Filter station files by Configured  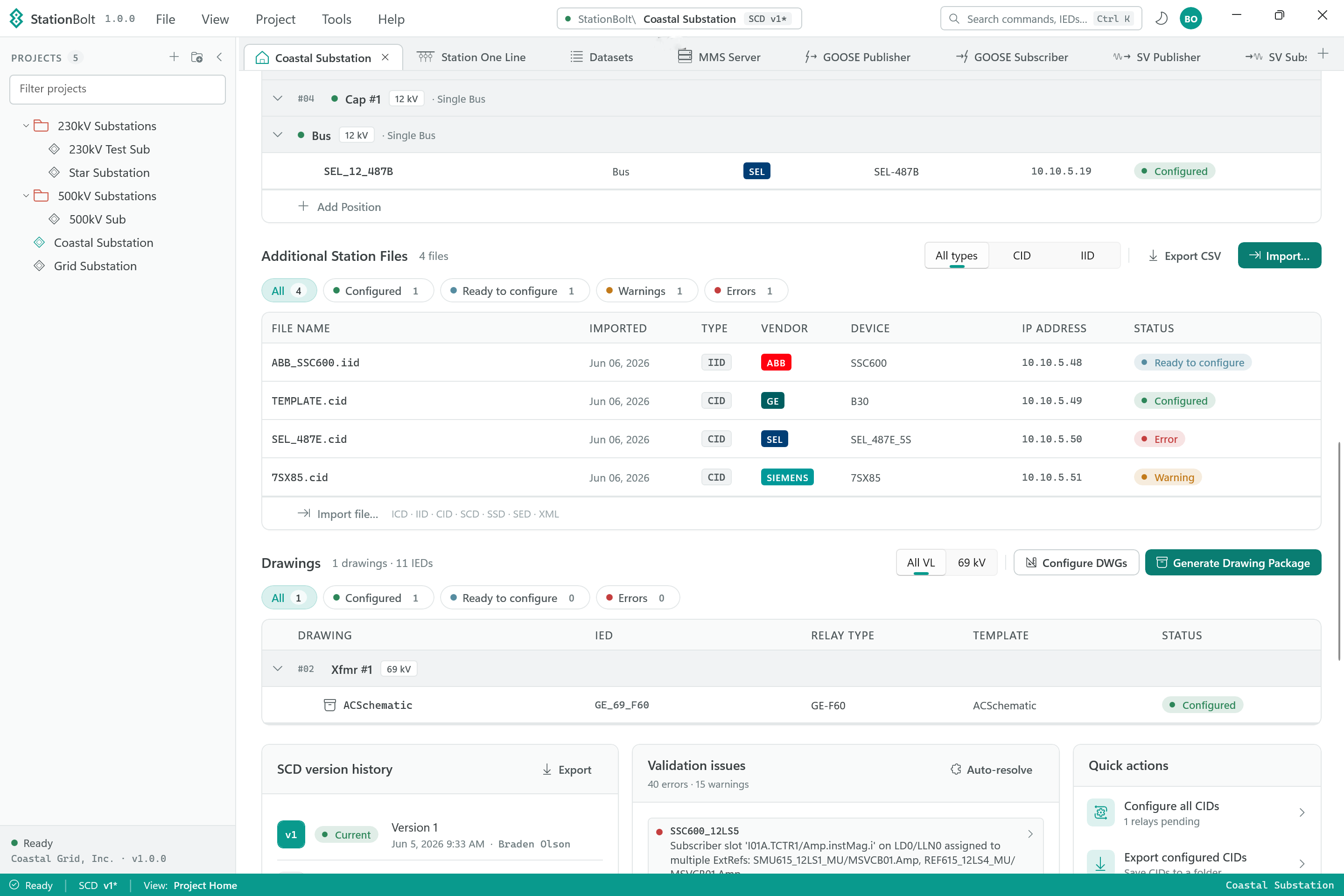(x=378, y=291)
